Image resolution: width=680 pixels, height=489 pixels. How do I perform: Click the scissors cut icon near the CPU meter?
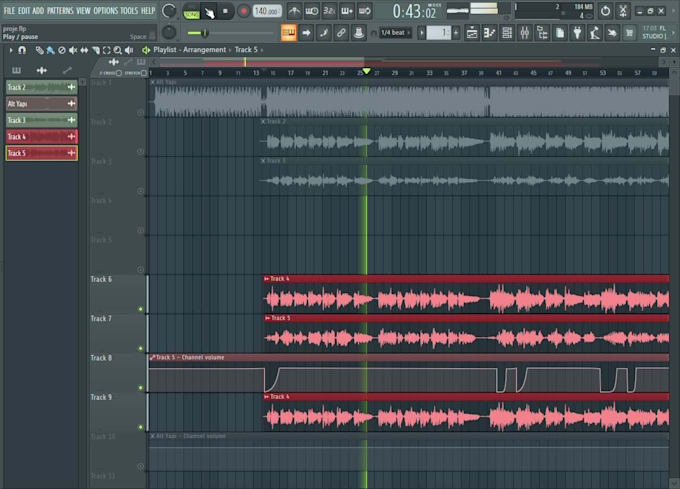[x=623, y=11]
